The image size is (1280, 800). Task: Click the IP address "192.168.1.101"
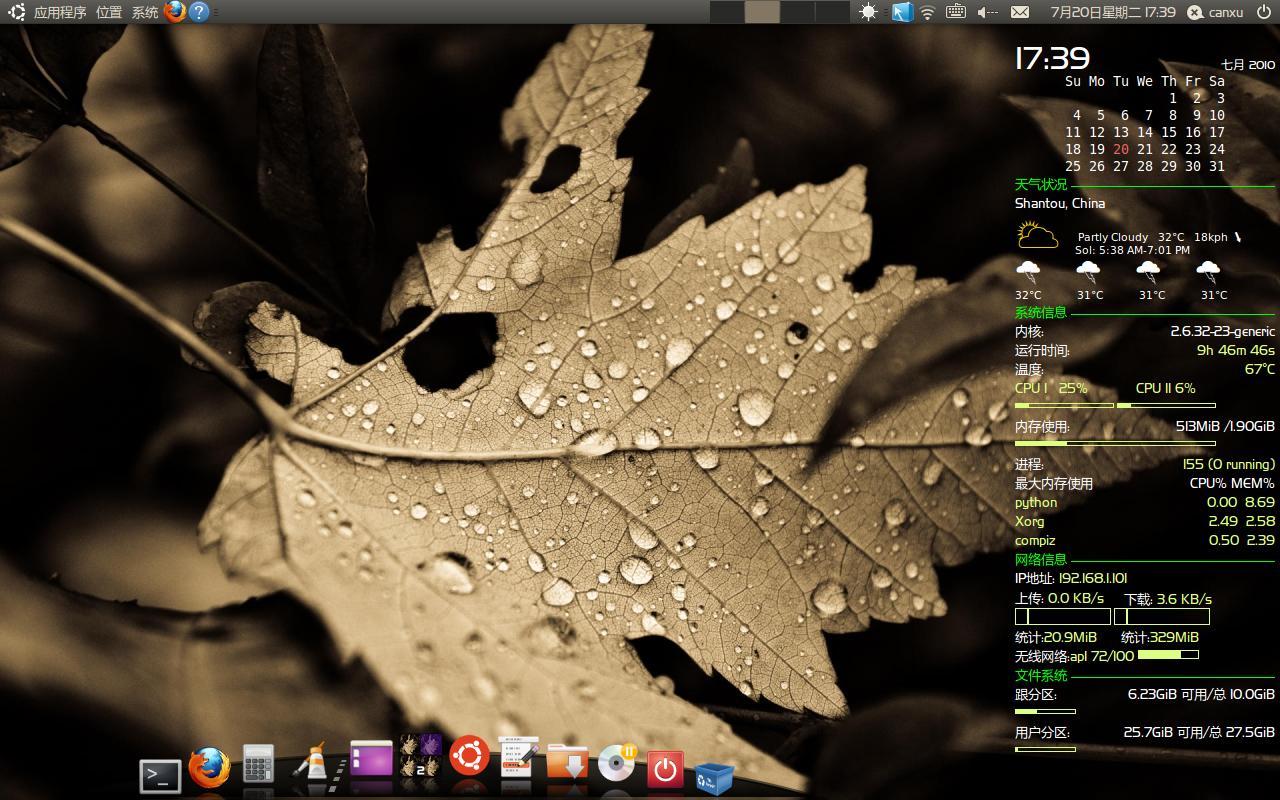(1093, 578)
